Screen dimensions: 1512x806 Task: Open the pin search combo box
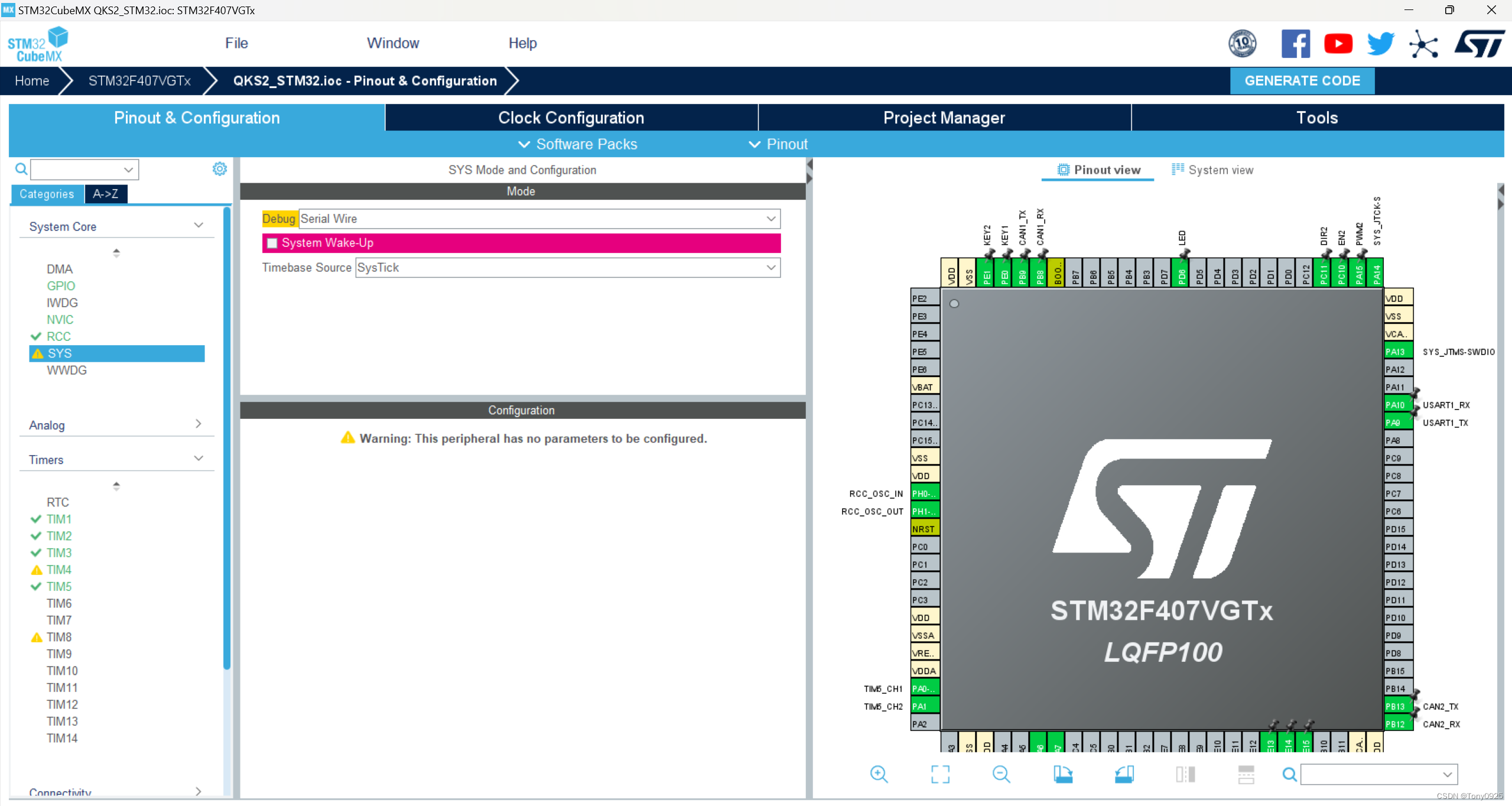click(1379, 774)
